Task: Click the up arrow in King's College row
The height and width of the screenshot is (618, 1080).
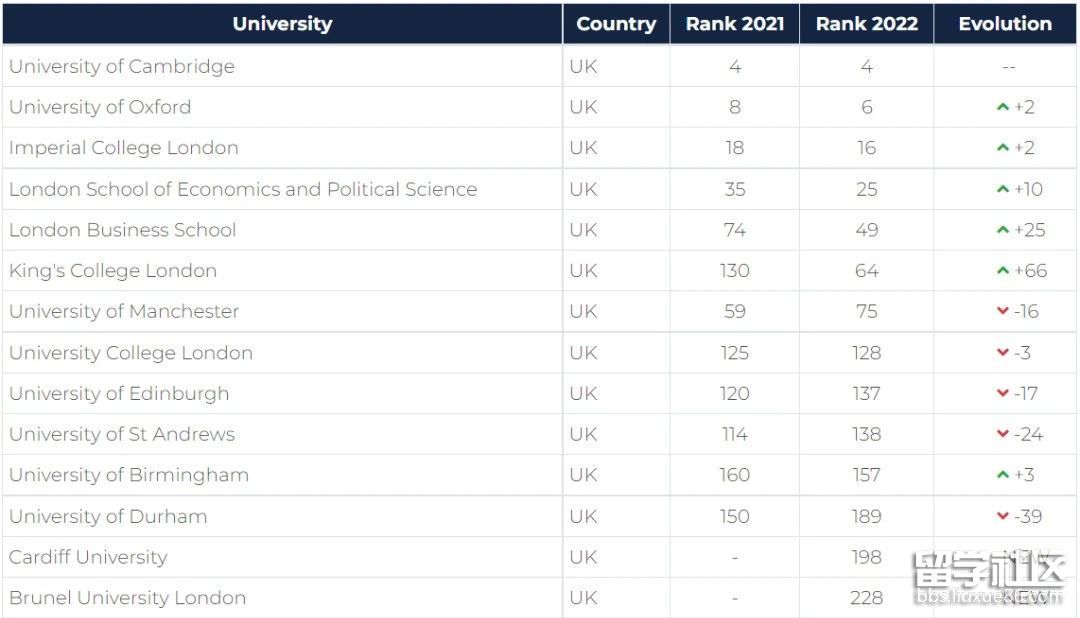Action: pos(1002,270)
